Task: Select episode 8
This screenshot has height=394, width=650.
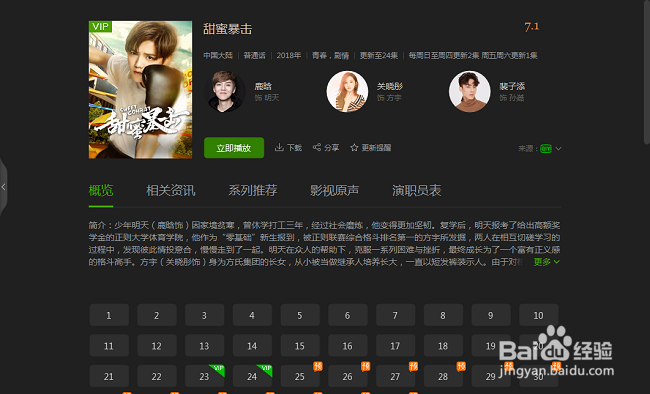Action: 443,315
